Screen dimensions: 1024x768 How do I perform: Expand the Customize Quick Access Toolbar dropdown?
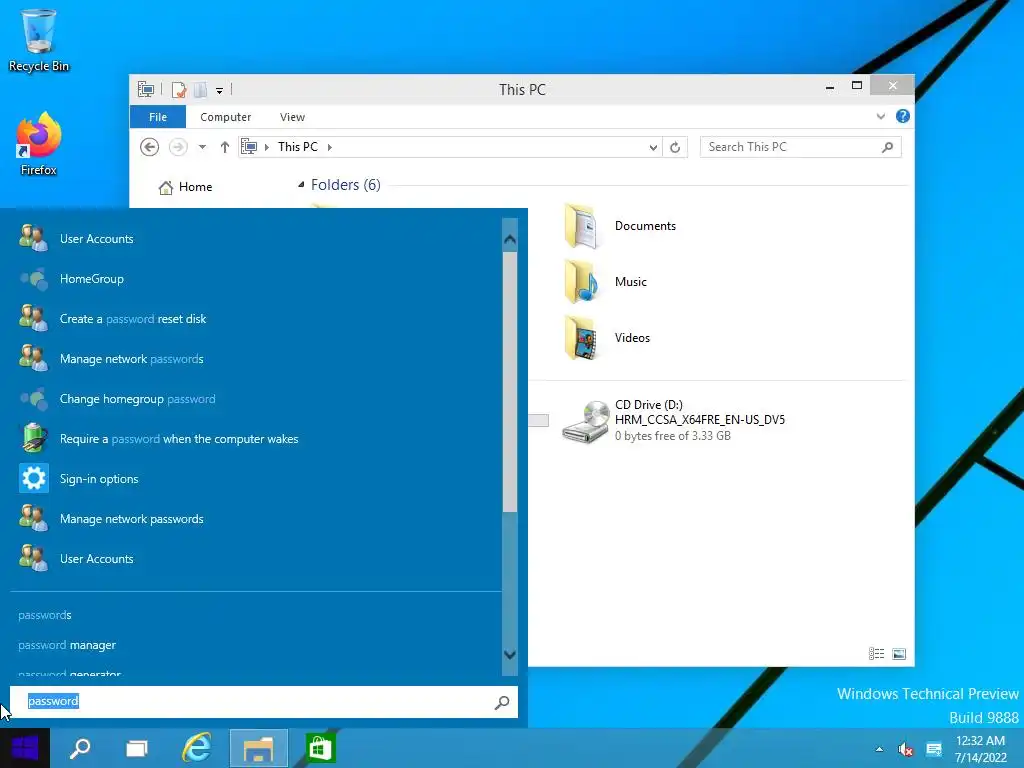tap(219, 91)
